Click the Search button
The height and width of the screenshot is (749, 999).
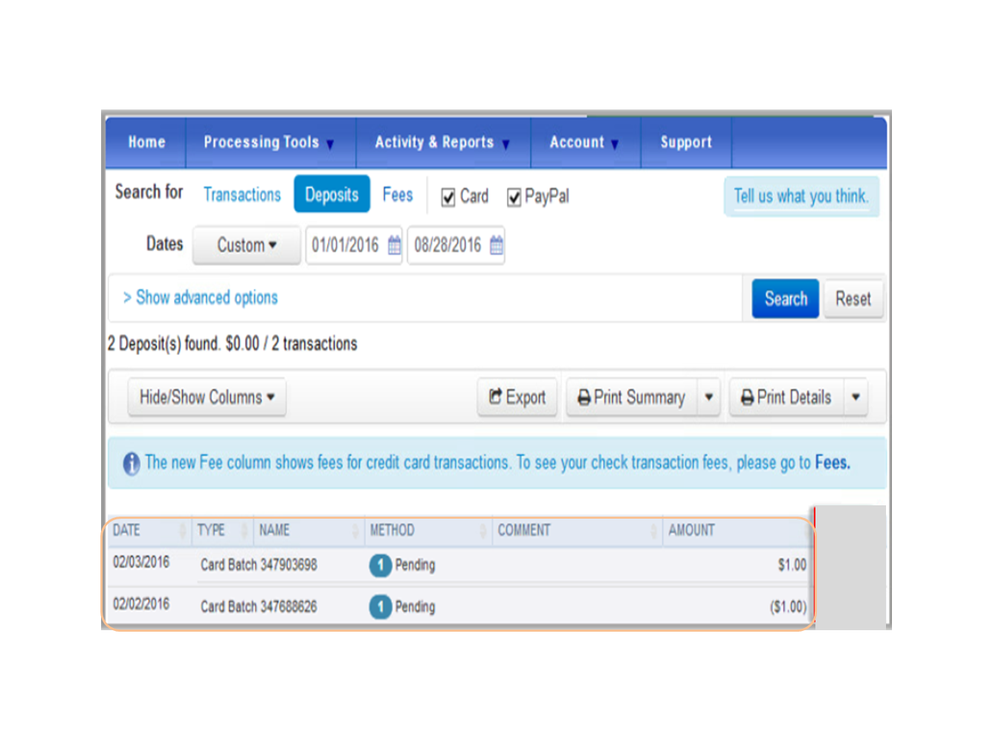point(785,299)
